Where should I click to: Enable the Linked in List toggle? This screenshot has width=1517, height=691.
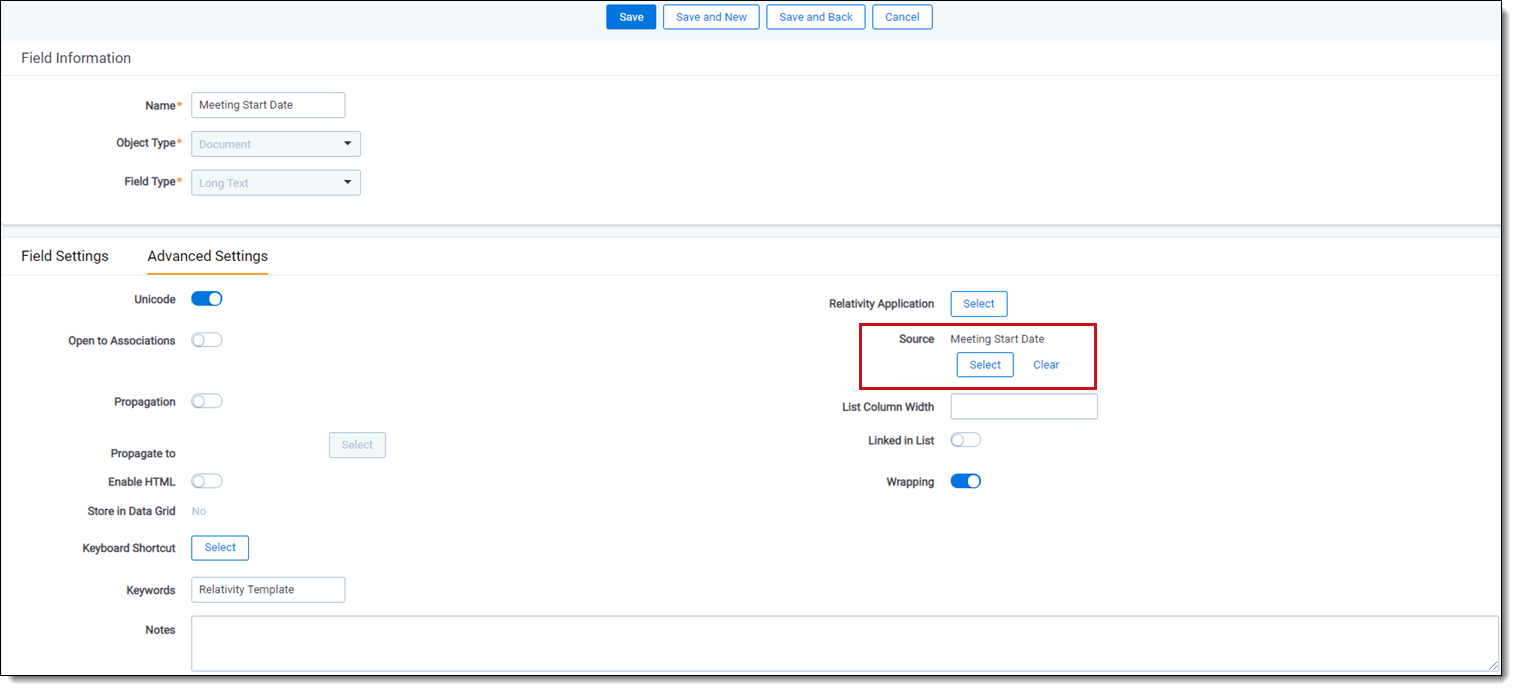pos(965,440)
